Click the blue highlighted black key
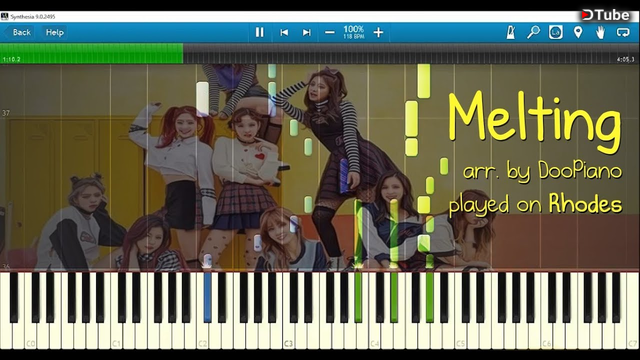The height and width of the screenshot is (360, 640). (x=208, y=297)
